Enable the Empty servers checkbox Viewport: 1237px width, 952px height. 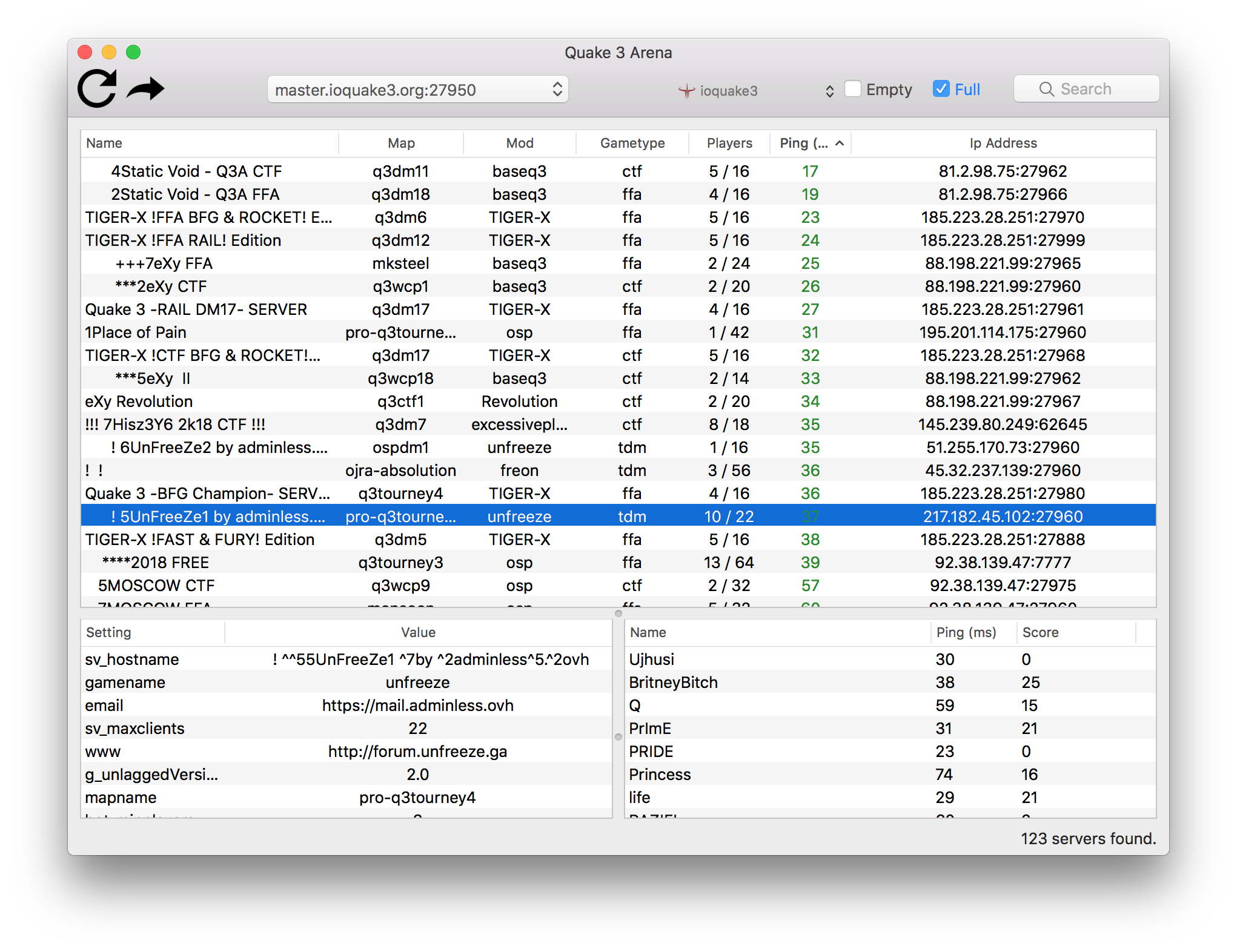(x=853, y=88)
